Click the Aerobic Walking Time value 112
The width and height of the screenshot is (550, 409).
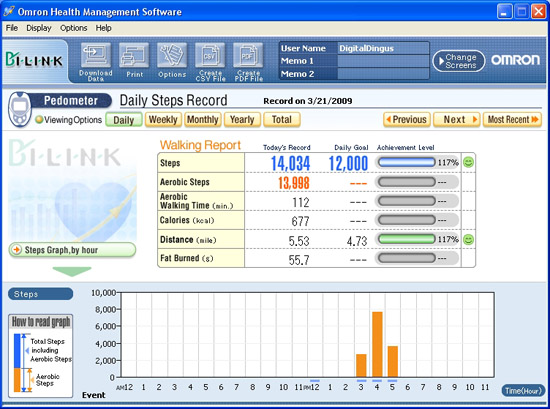pos(301,202)
